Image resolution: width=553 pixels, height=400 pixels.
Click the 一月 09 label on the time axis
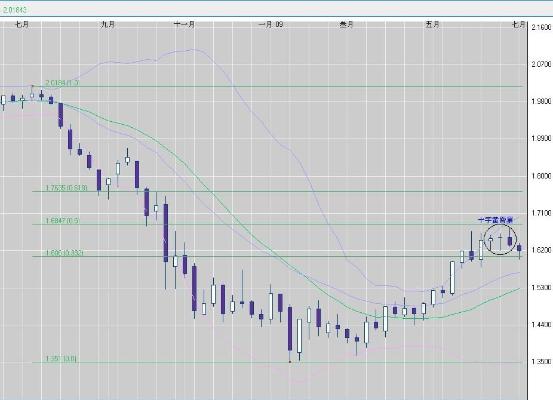[x=271, y=24]
